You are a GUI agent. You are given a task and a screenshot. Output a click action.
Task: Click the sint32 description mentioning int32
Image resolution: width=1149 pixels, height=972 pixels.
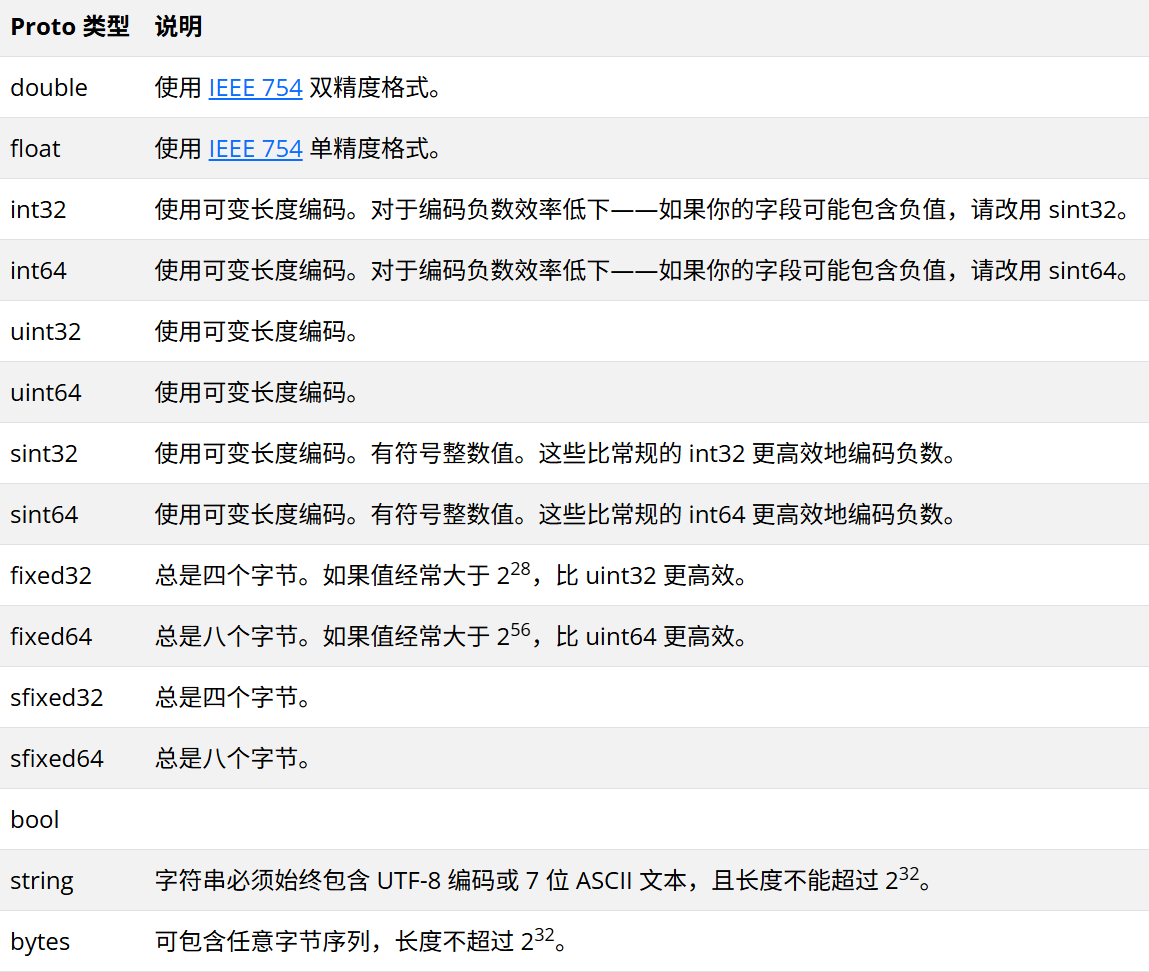click(x=556, y=453)
